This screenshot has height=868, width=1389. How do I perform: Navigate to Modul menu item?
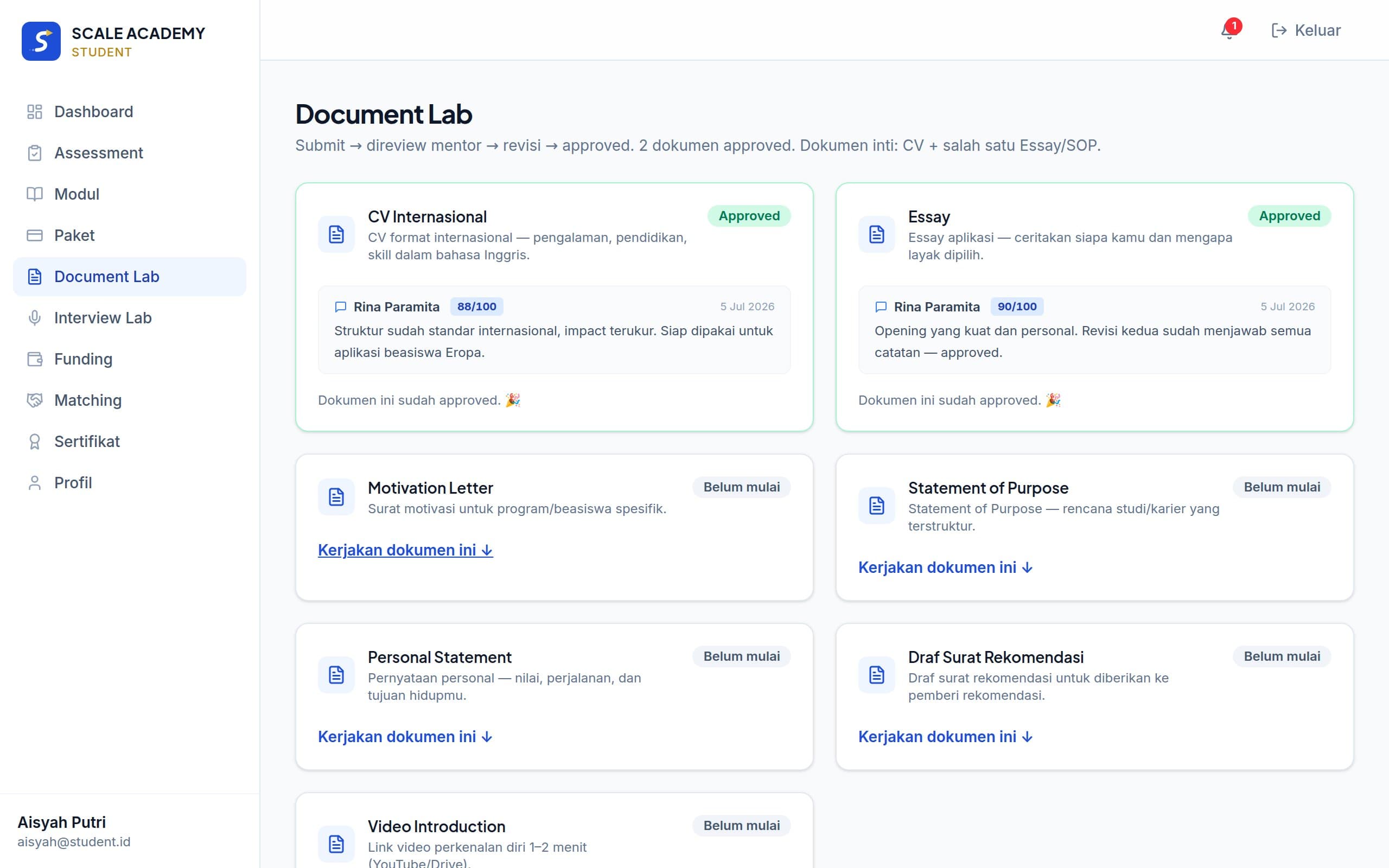pos(130,194)
